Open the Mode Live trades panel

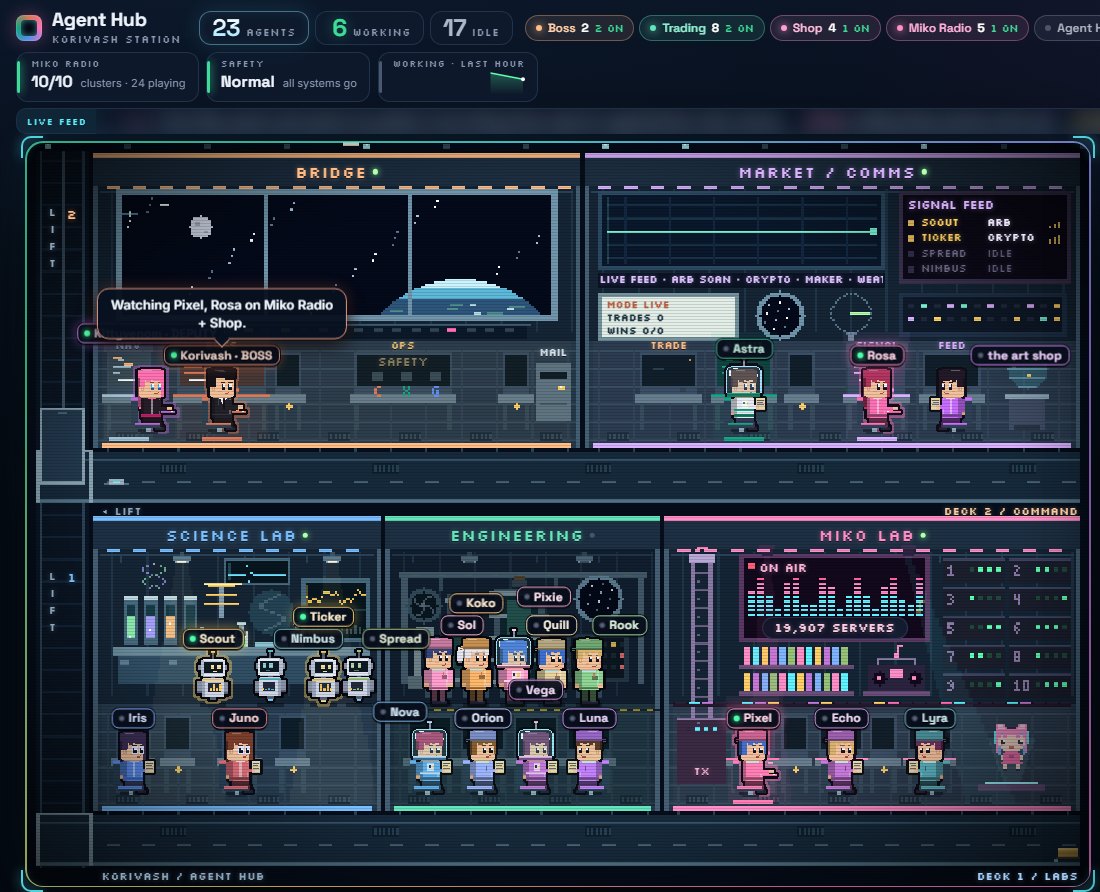click(667, 317)
